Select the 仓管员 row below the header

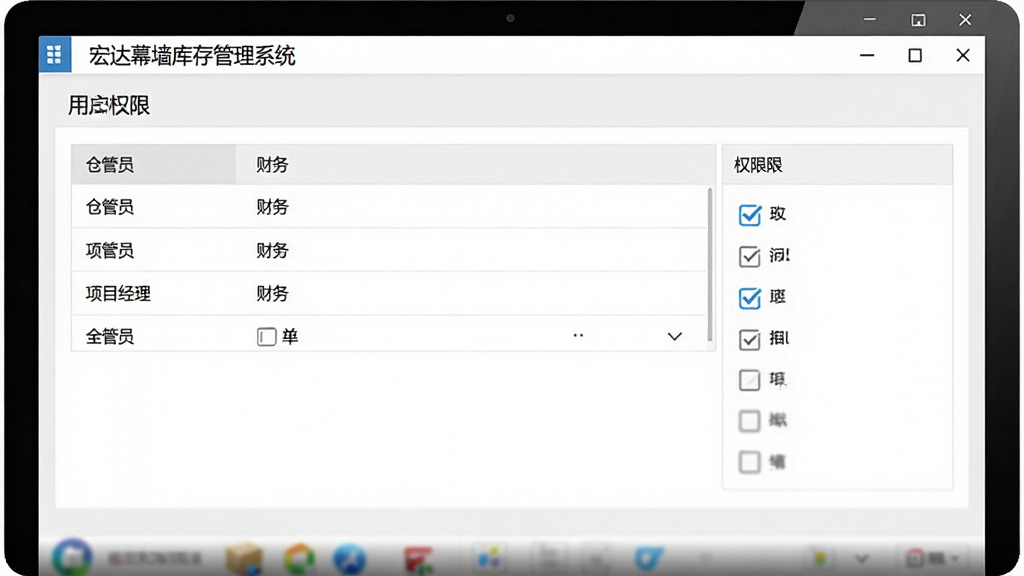pos(389,207)
